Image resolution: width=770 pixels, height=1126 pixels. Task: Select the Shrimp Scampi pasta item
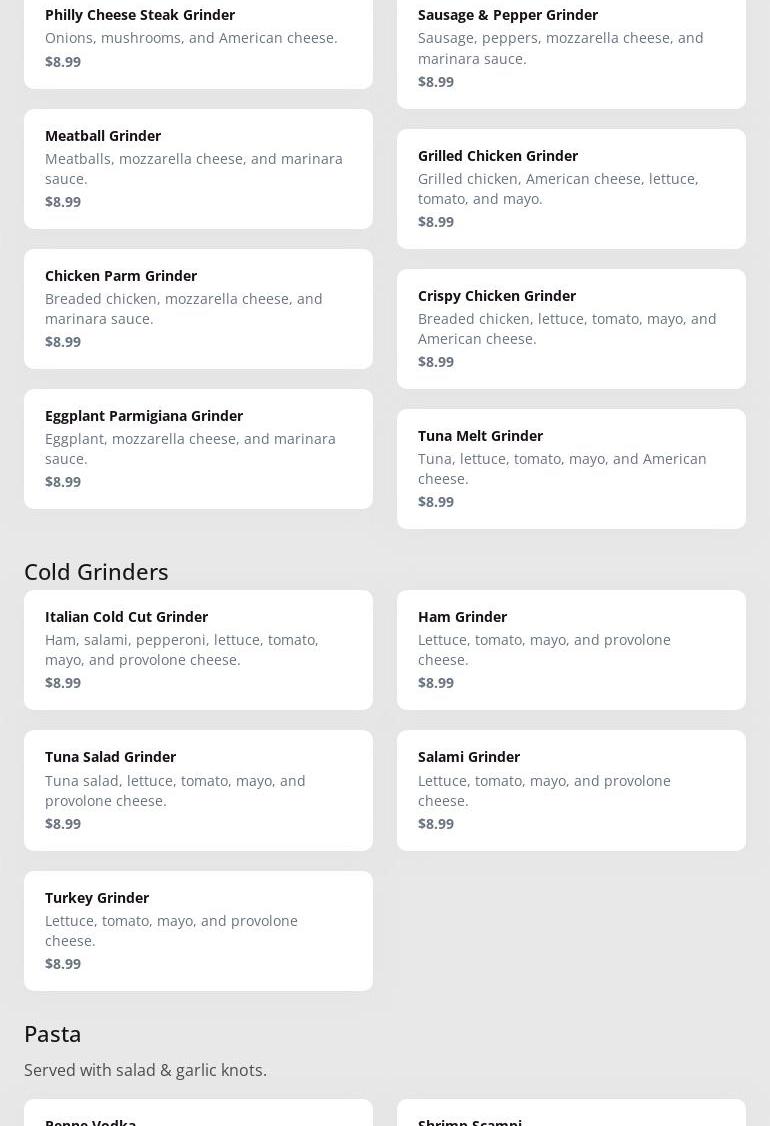[571, 1113]
